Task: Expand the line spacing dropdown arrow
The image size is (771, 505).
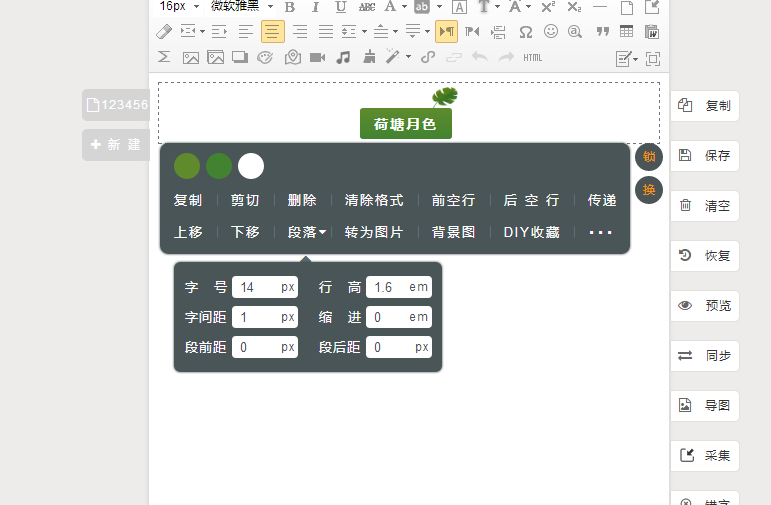Action: 364,32
